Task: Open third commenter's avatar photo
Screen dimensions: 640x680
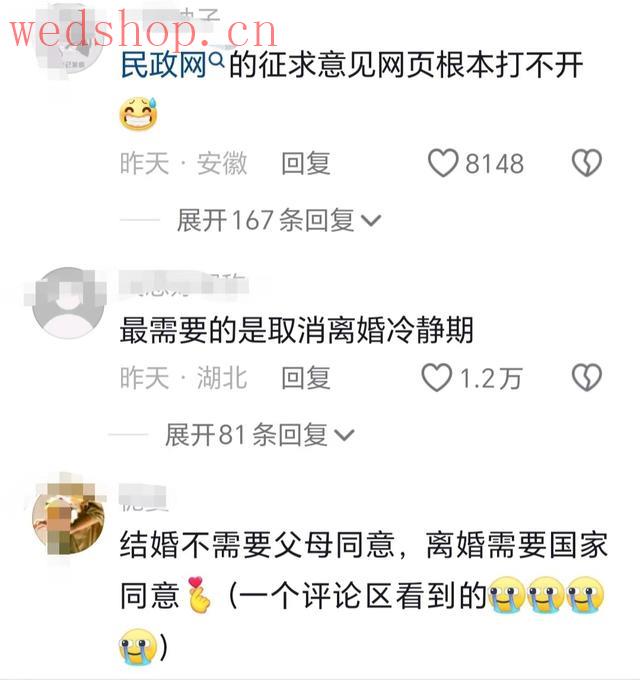Action: tap(69, 520)
